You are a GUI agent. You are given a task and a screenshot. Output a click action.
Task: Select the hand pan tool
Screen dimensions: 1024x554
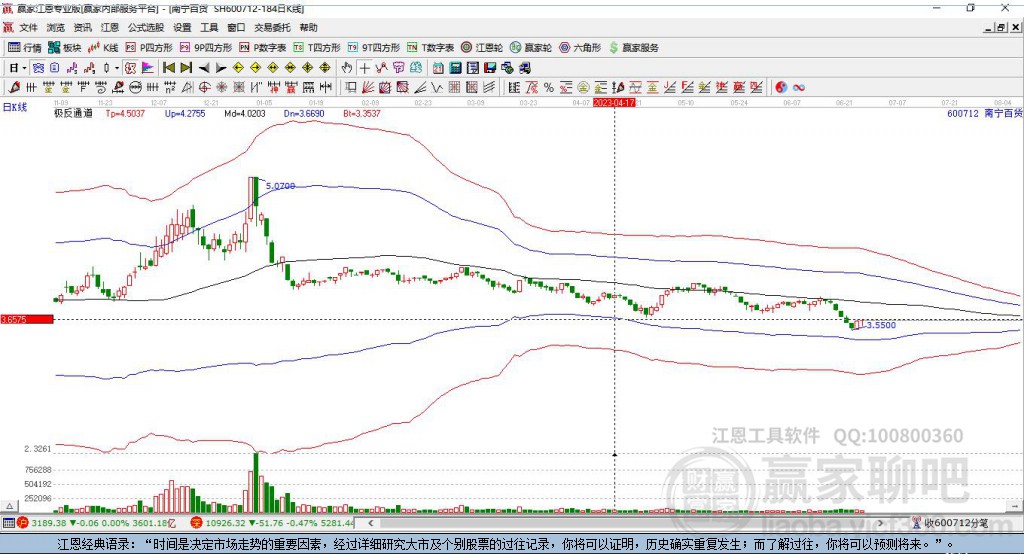347,68
